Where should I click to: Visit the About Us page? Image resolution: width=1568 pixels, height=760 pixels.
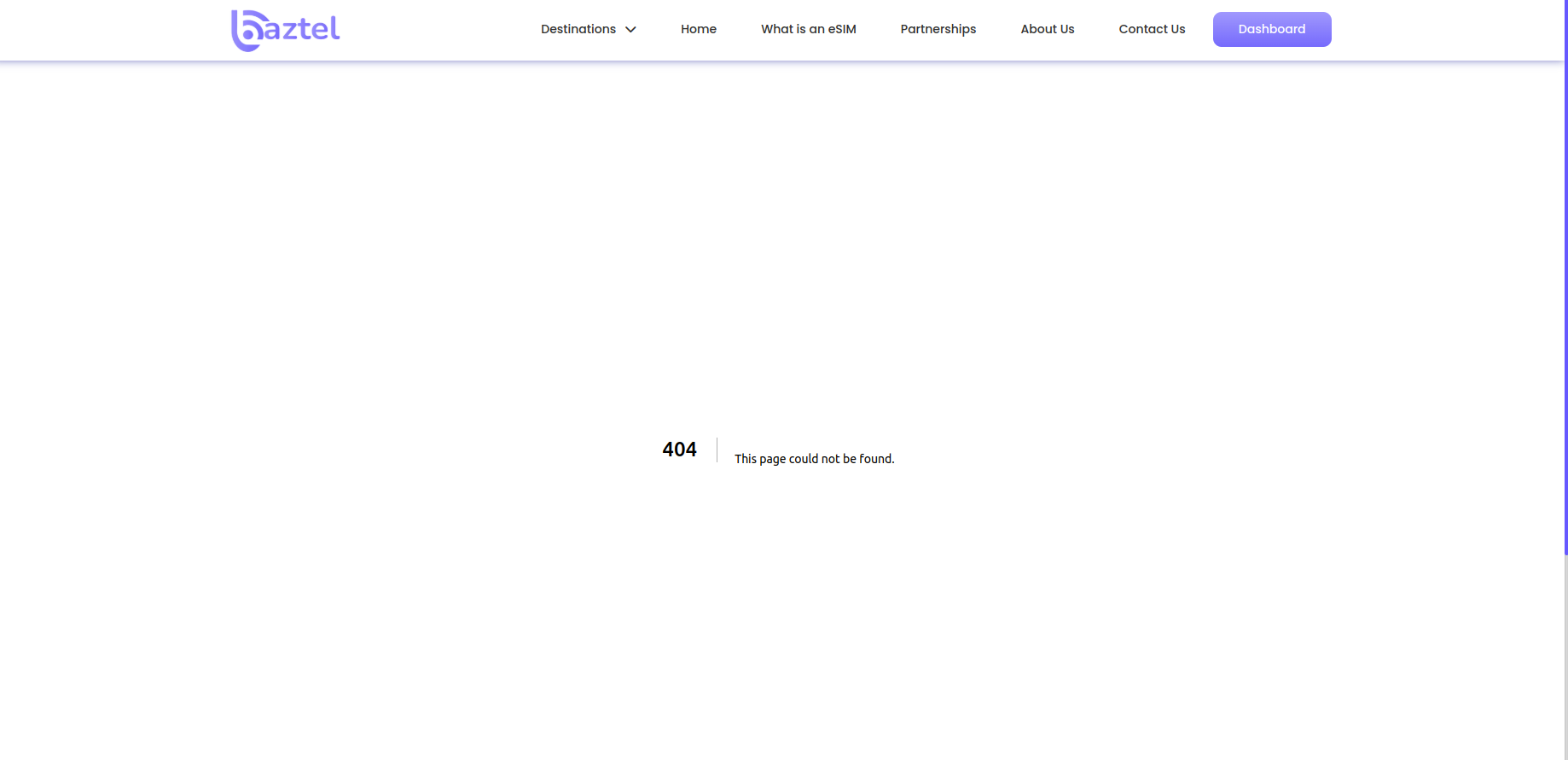click(x=1047, y=29)
